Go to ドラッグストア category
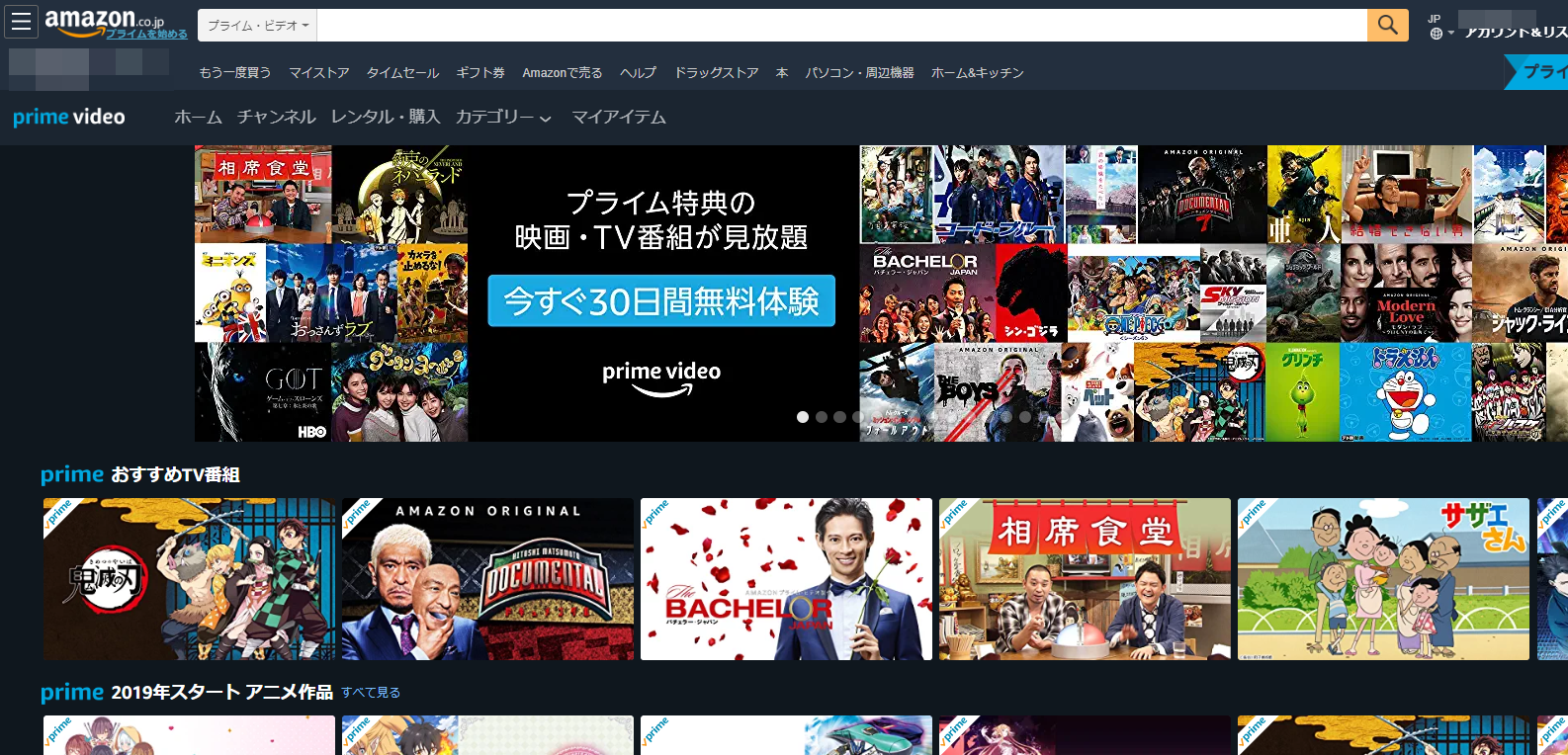 click(716, 72)
